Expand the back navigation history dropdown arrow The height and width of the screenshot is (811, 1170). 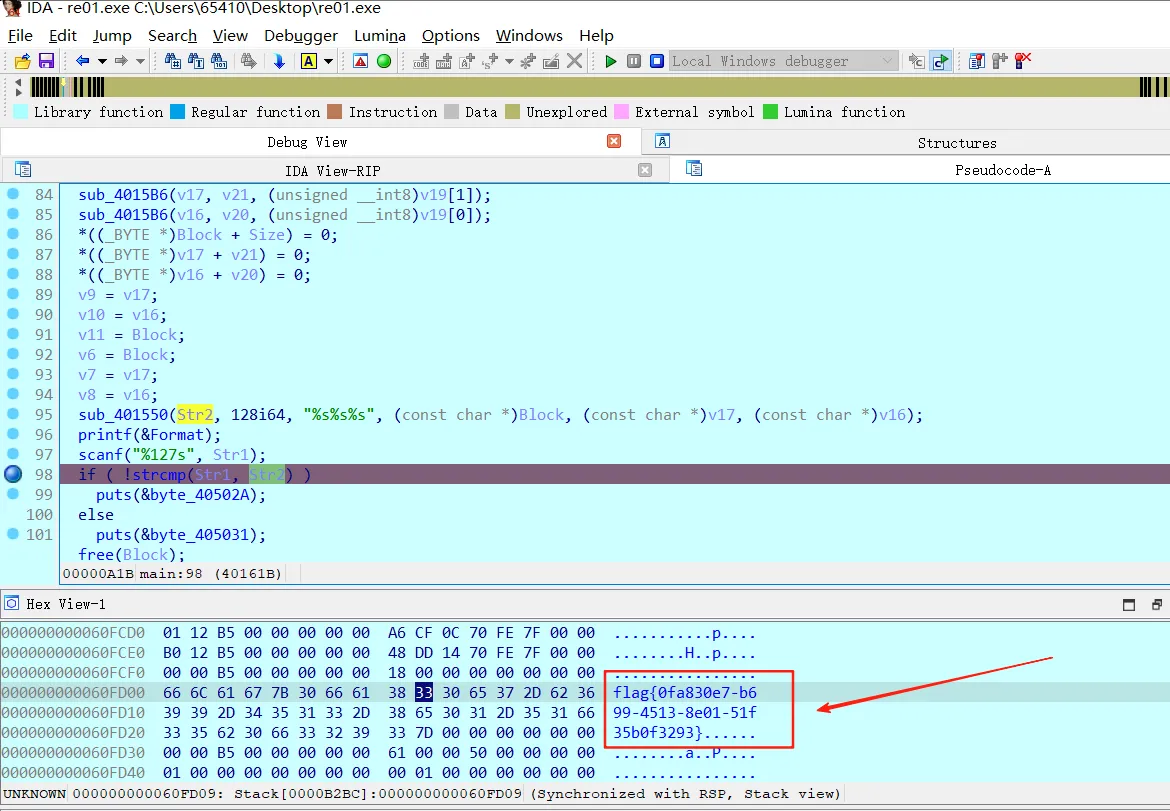[102, 61]
